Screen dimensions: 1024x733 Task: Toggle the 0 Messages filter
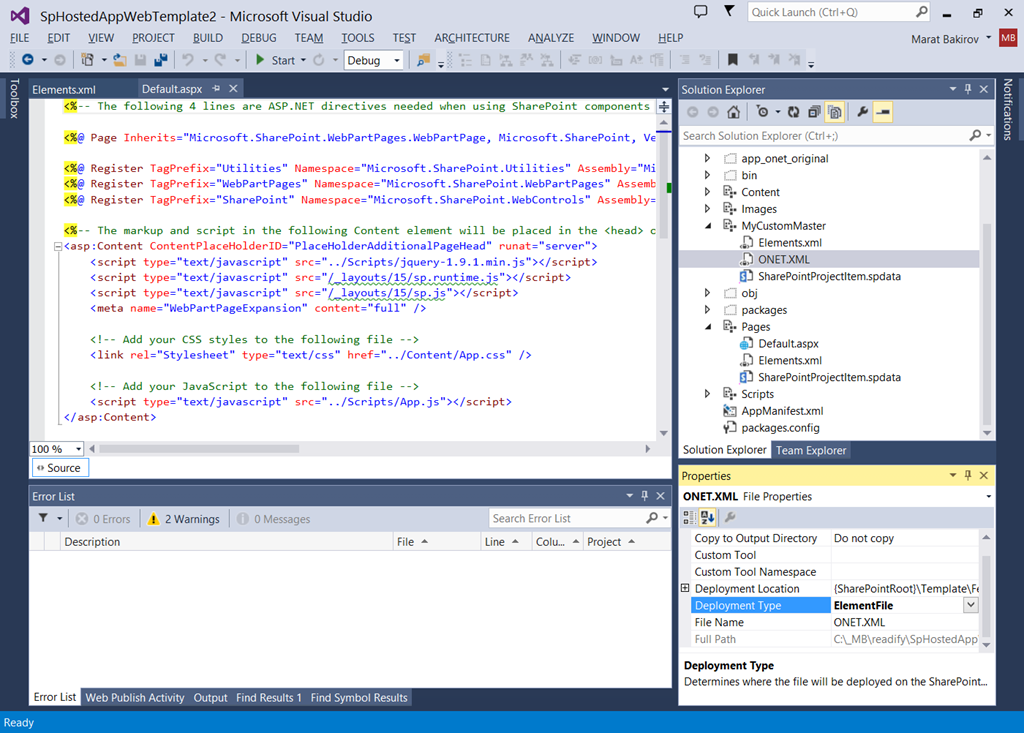274,519
